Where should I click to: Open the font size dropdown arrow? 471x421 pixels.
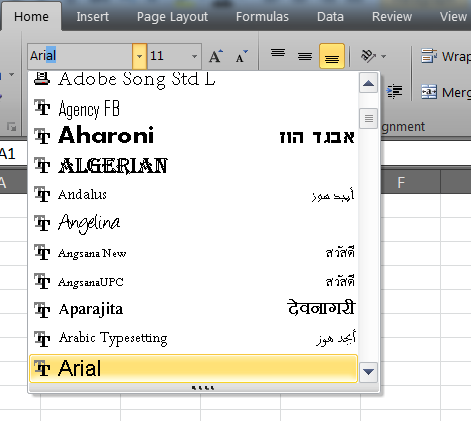[194, 56]
